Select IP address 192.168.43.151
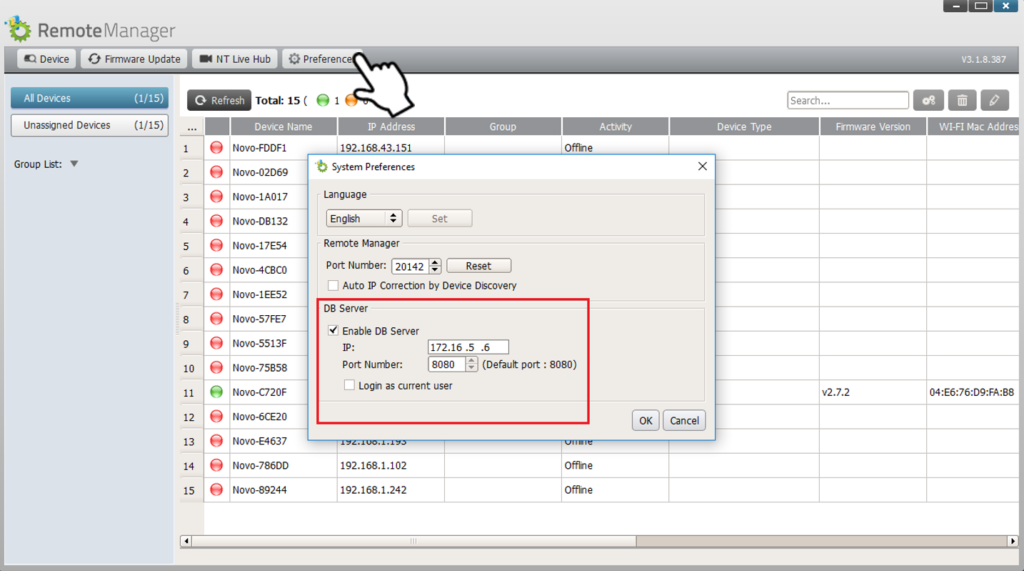The image size is (1024, 571). tap(376, 148)
